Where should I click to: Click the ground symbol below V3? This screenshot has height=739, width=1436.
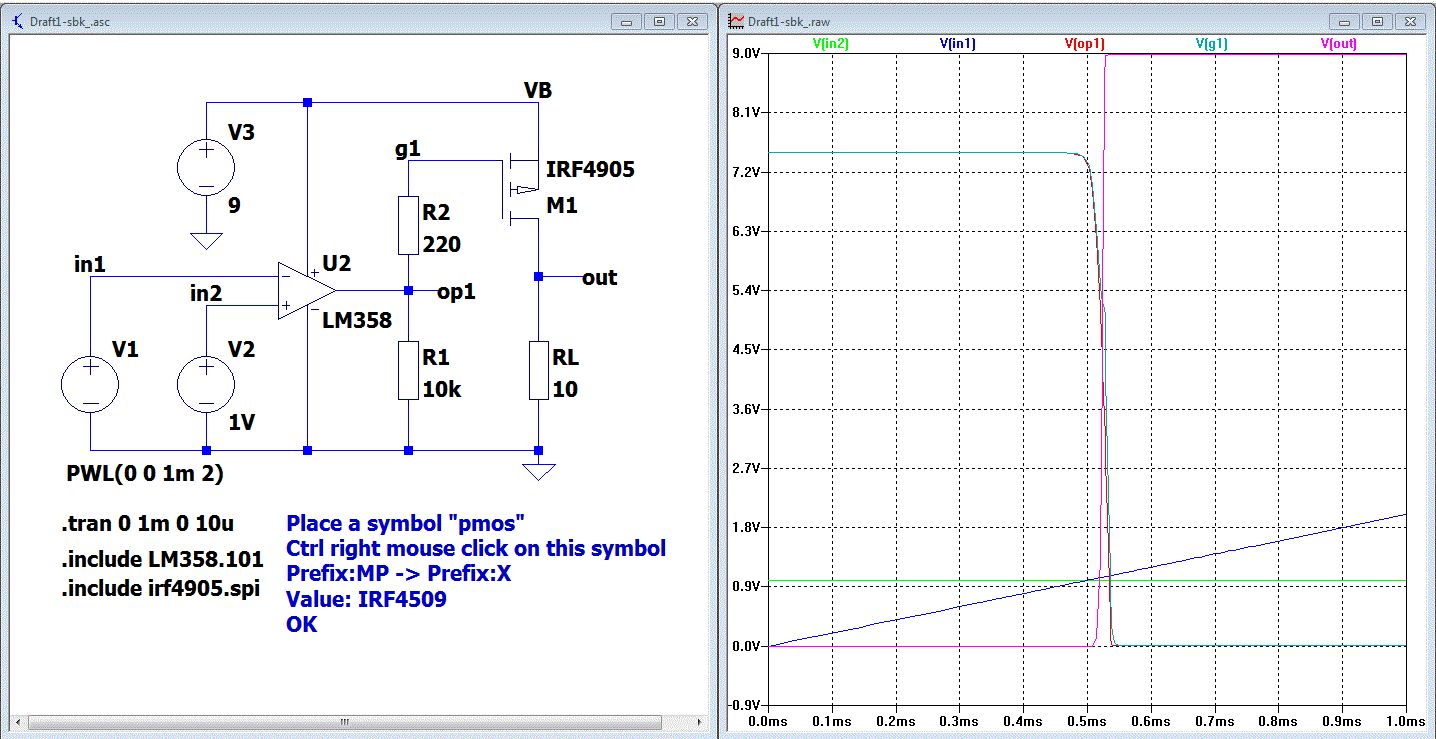[x=206, y=241]
